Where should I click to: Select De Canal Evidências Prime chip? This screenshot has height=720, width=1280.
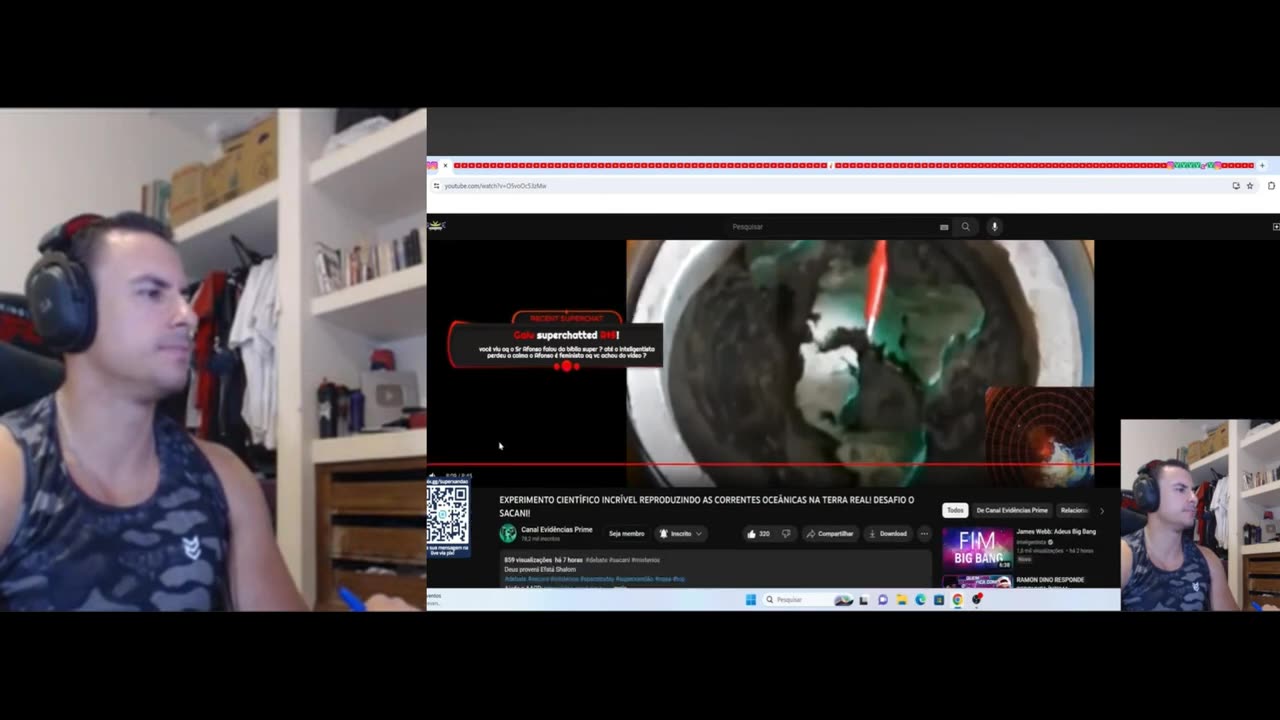point(1012,510)
